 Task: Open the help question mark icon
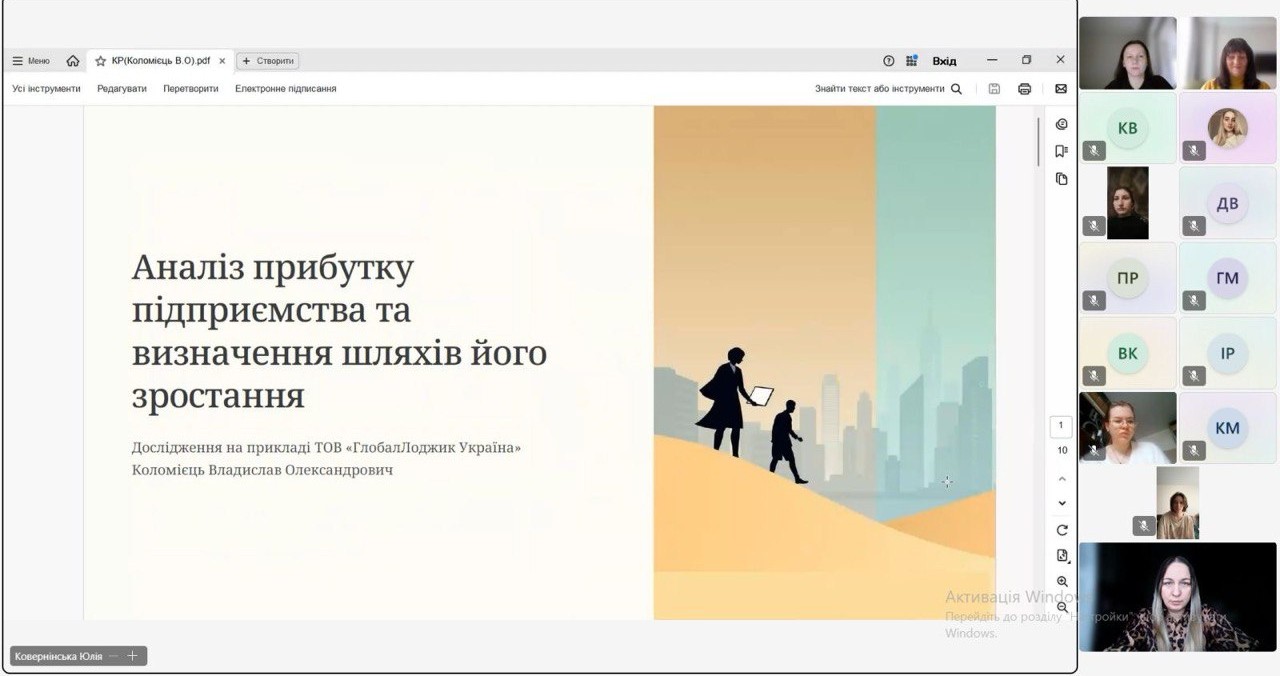point(888,61)
